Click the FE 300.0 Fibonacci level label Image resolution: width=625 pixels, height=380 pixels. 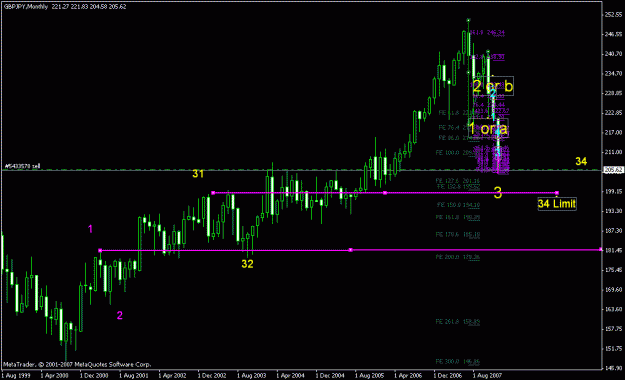(x=458, y=362)
